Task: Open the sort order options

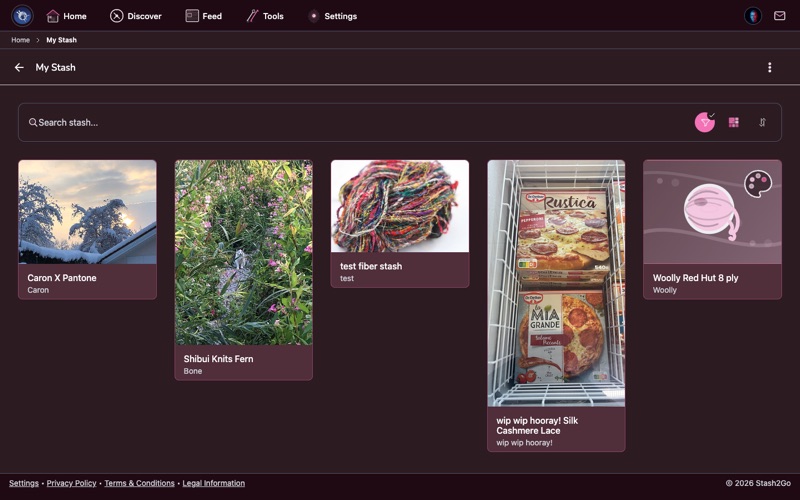Action: [762, 122]
